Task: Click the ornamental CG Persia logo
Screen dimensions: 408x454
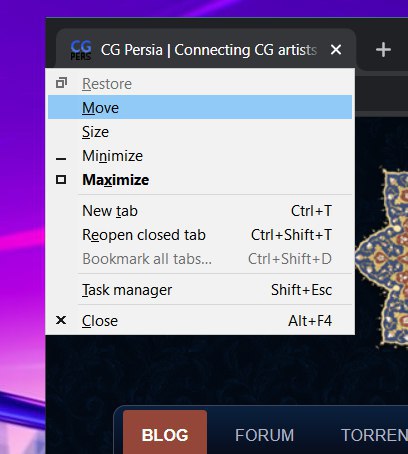Action: click(x=382, y=257)
